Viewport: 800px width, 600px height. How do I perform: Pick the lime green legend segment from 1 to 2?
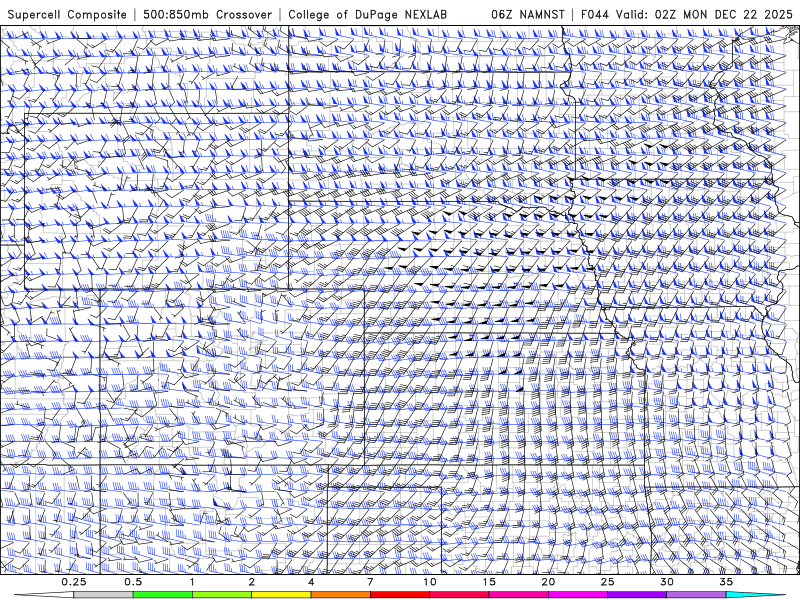coord(222,595)
